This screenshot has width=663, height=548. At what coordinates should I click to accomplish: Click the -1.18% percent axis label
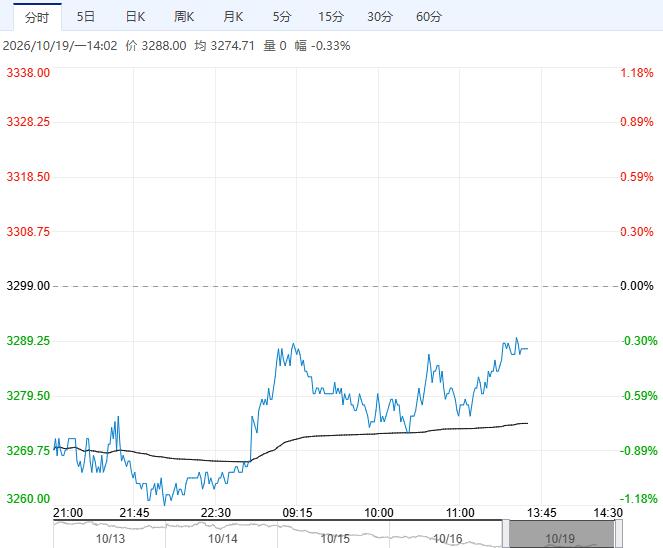(639, 499)
